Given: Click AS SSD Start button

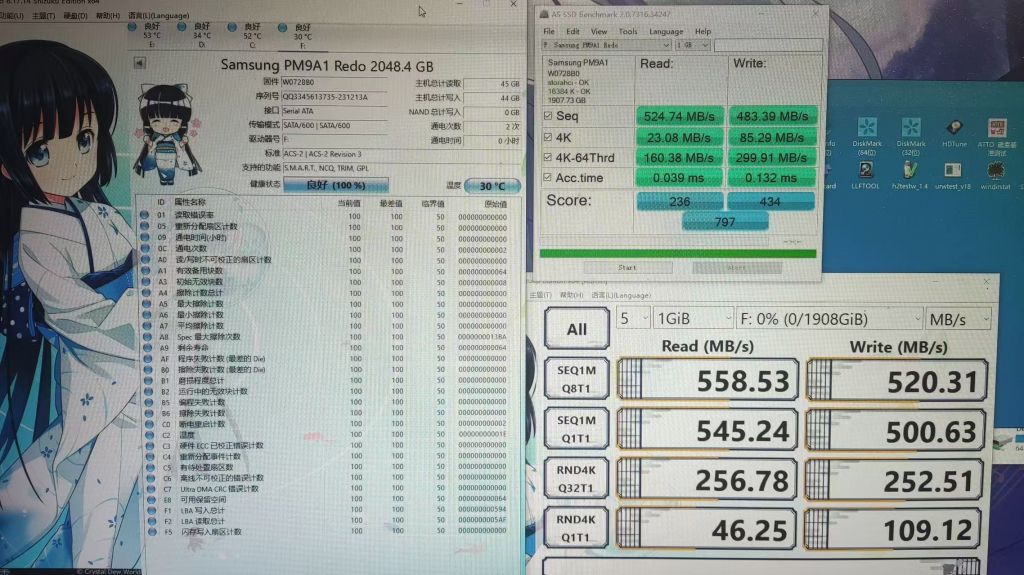Looking at the screenshot, I should [x=627, y=268].
